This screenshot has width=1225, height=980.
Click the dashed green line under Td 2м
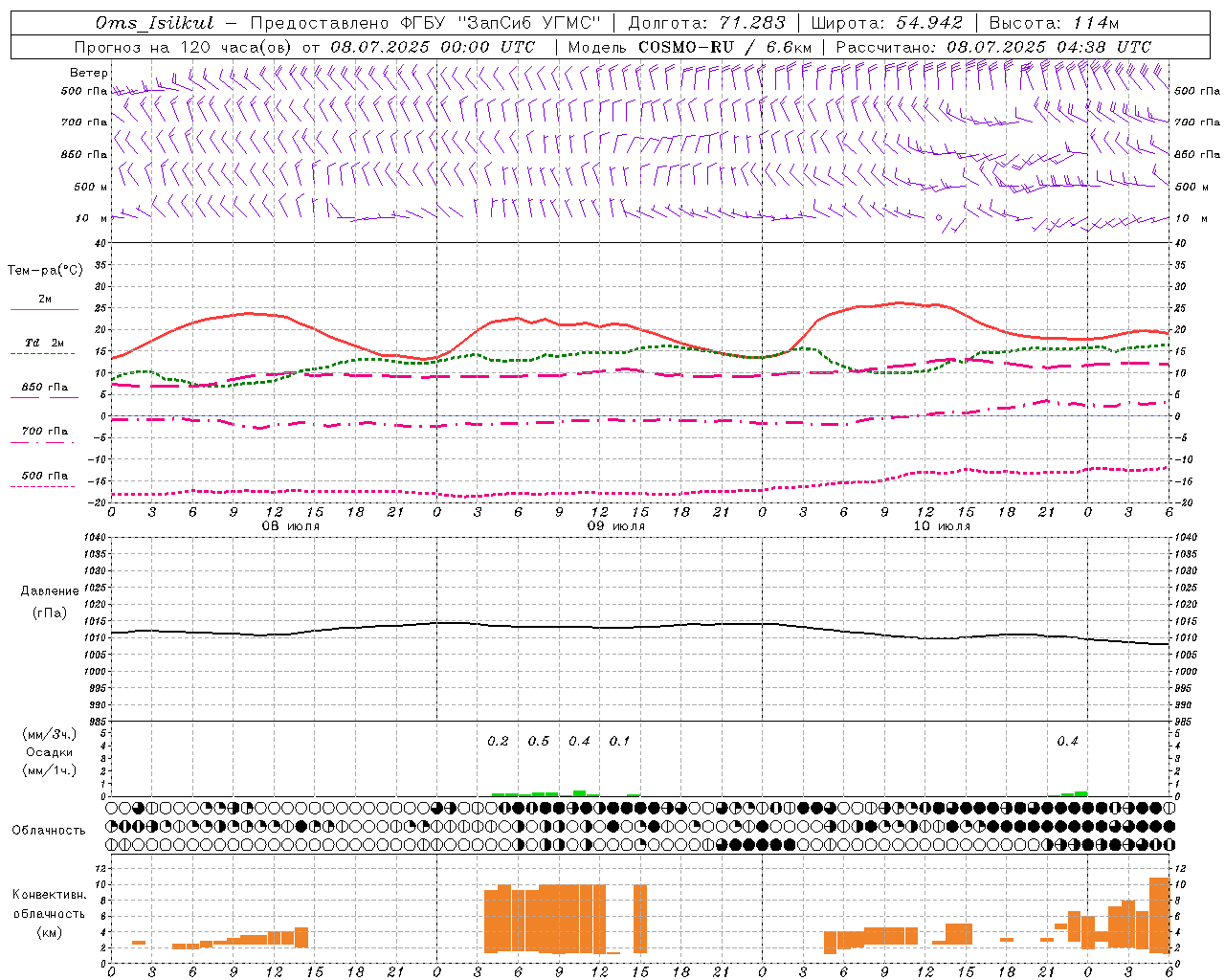click(x=42, y=353)
